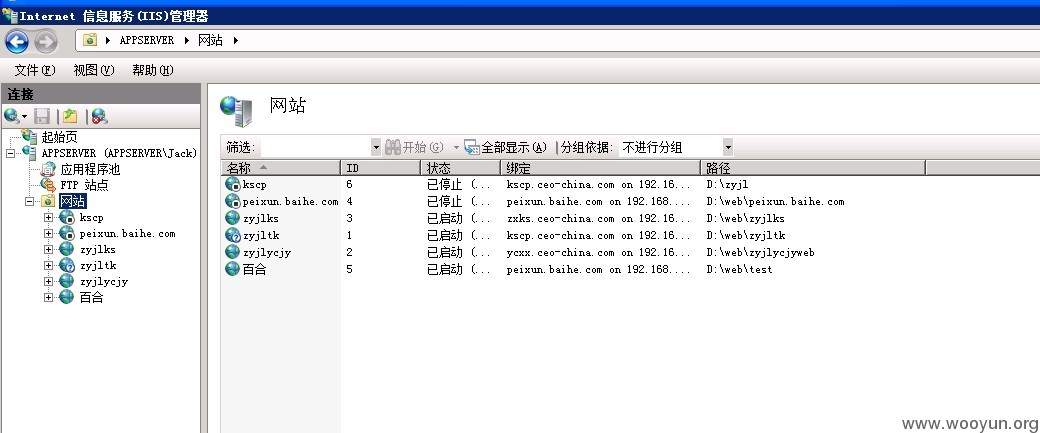This screenshot has width=1040, height=433.
Task: Sort the list by 状态 column header
Action: tap(460, 168)
